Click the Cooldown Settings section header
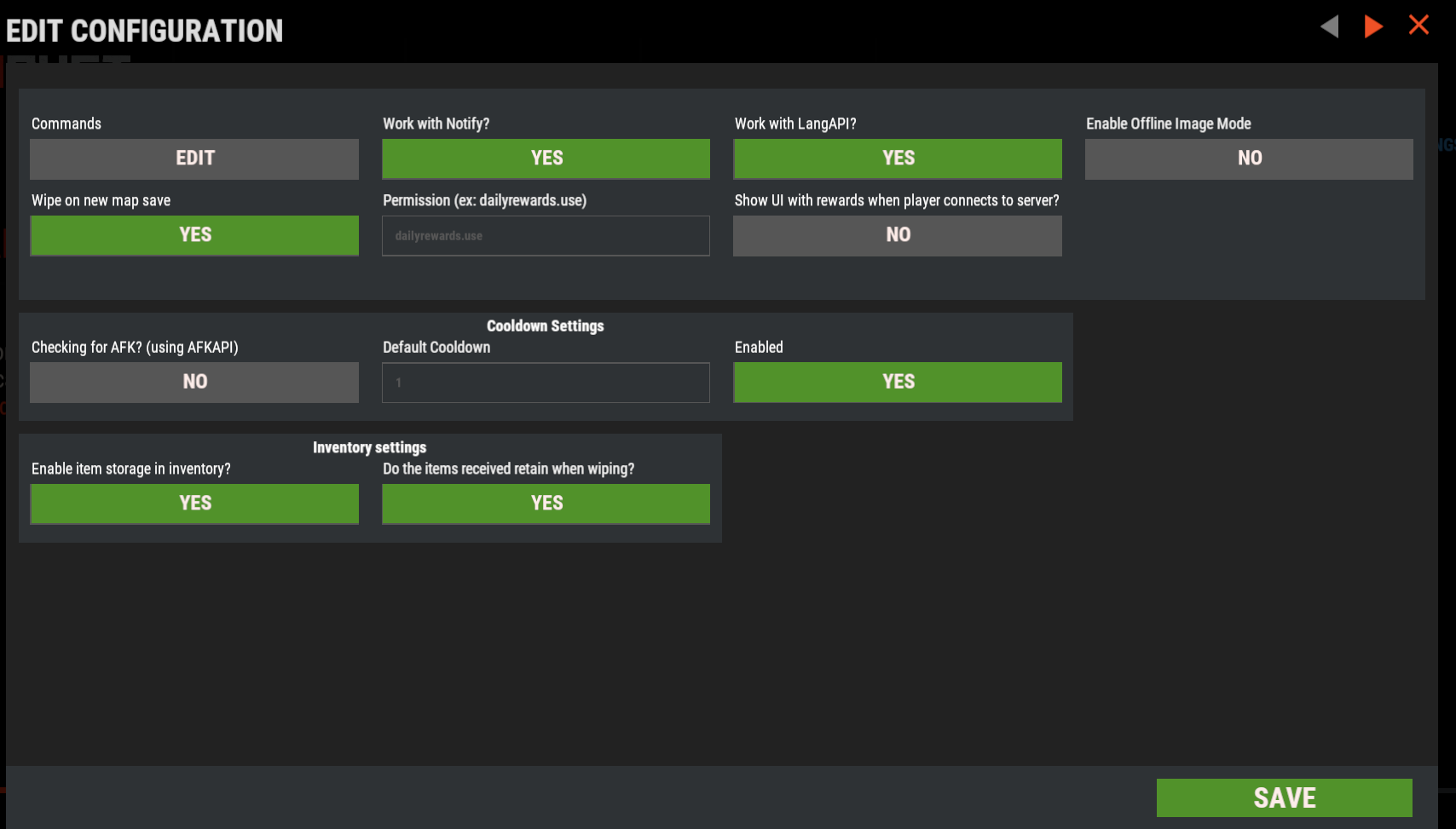Screen dimensions: 1456x829 pos(545,326)
